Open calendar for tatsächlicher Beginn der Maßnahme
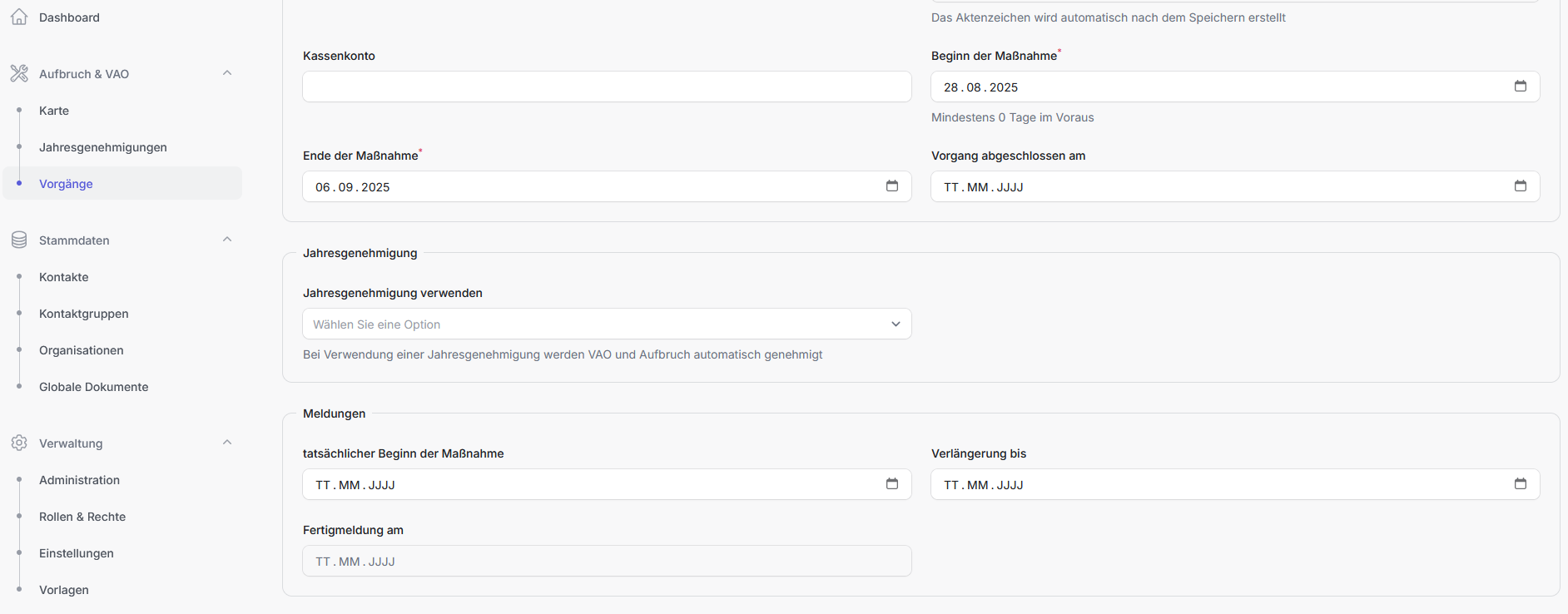This screenshot has height=614, width=1568. (891, 484)
